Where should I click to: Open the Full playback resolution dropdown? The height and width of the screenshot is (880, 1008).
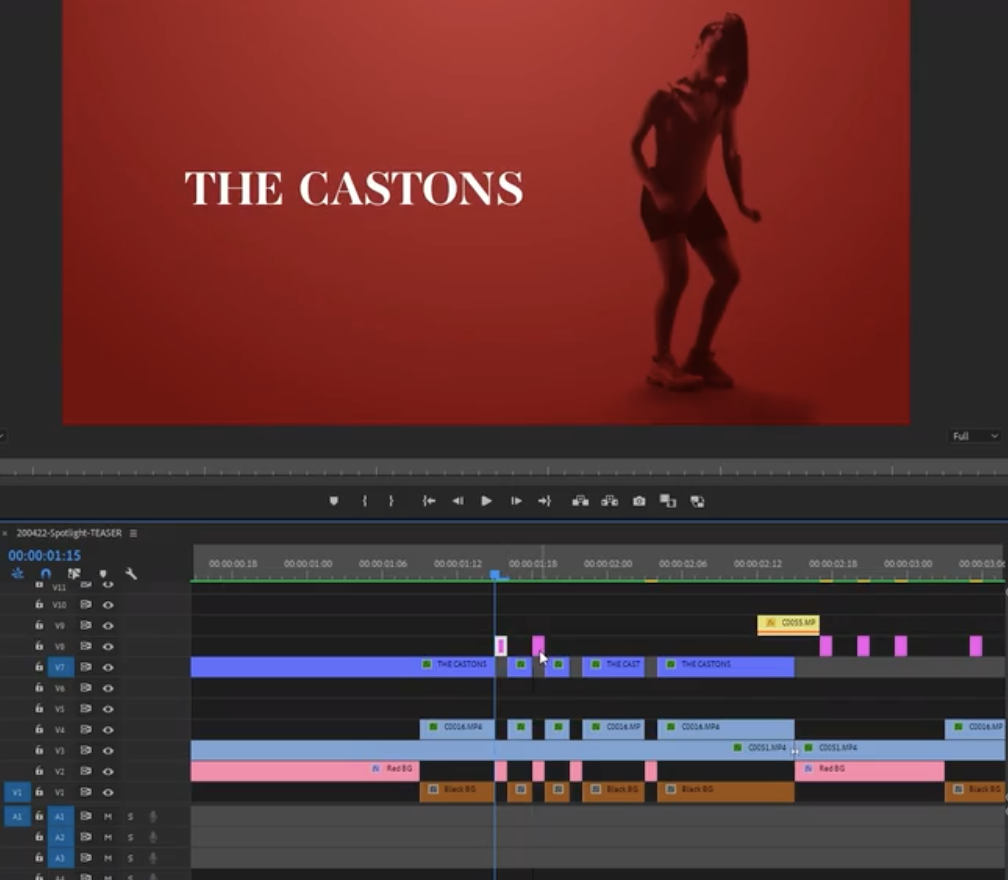pos(974,436)
